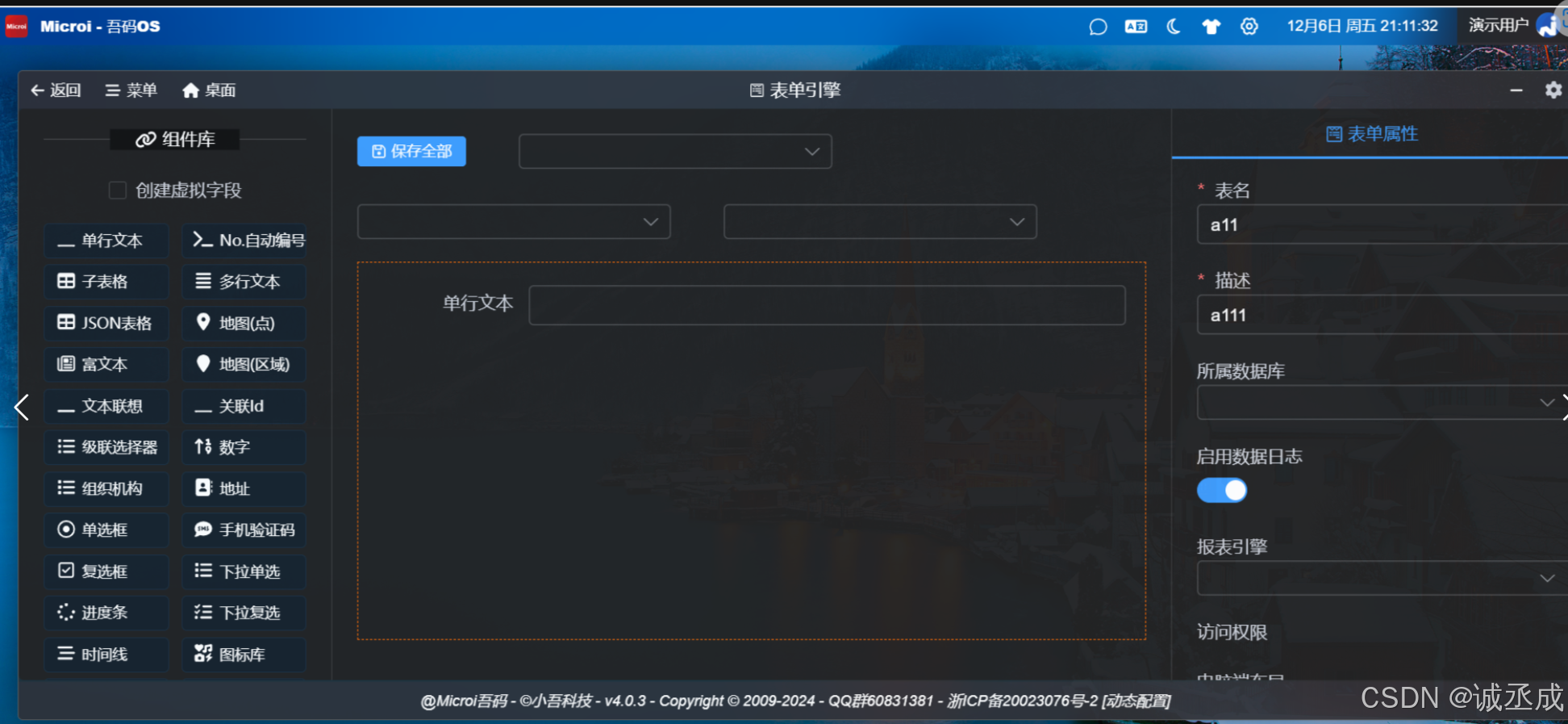This screenshot has height=724, width=1568.
Task: Toggle the 启用数据日志 switch
Action: pos(1222,490)
